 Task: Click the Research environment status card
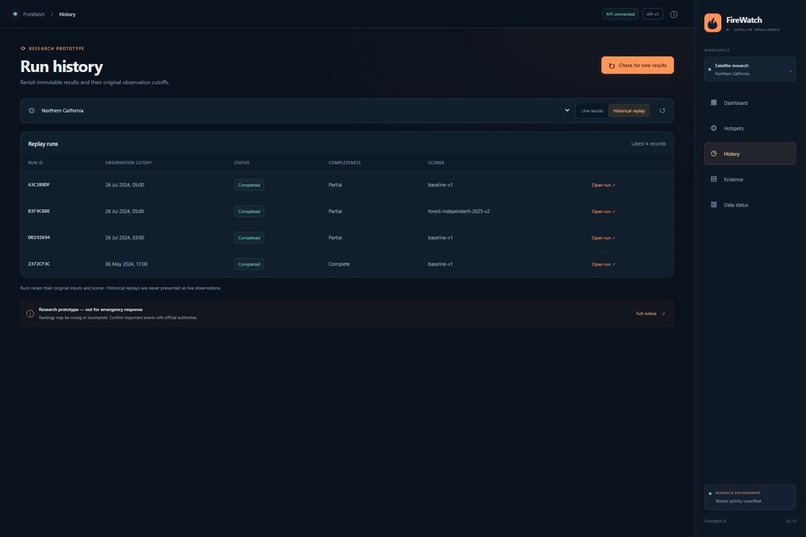750,497
